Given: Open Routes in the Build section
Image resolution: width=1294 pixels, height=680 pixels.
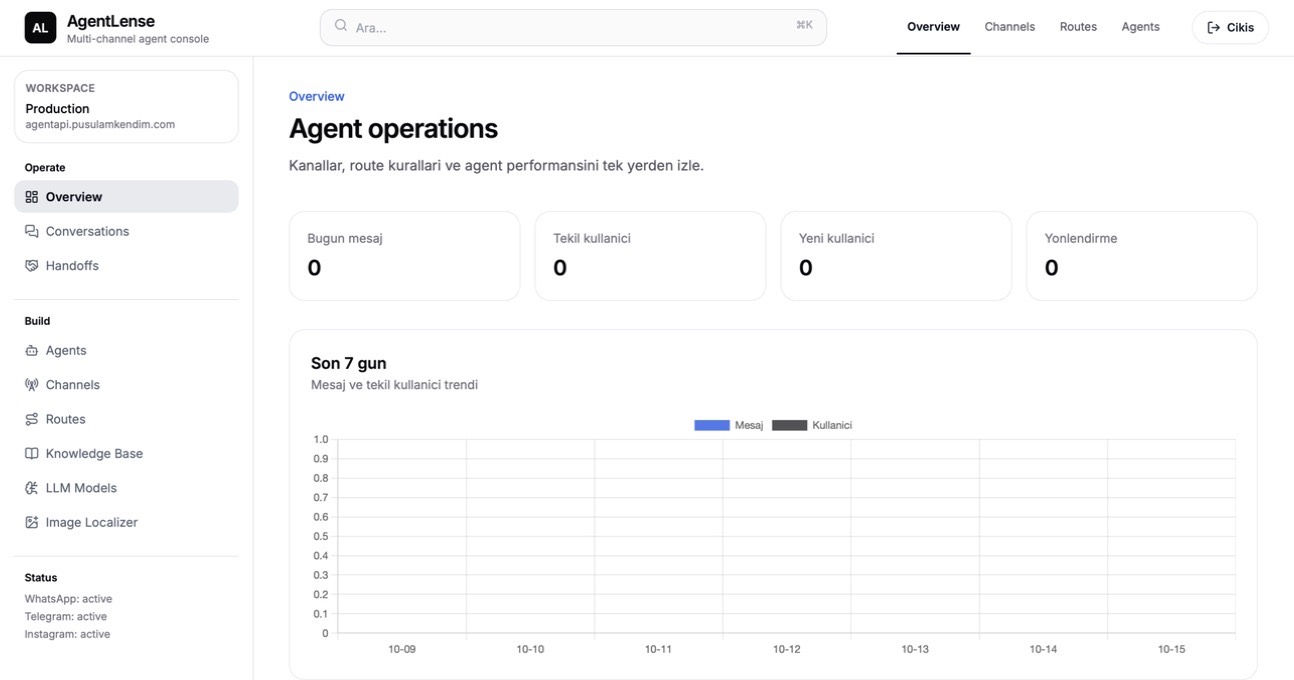Looking at the screenshot, I should point(126,419).
